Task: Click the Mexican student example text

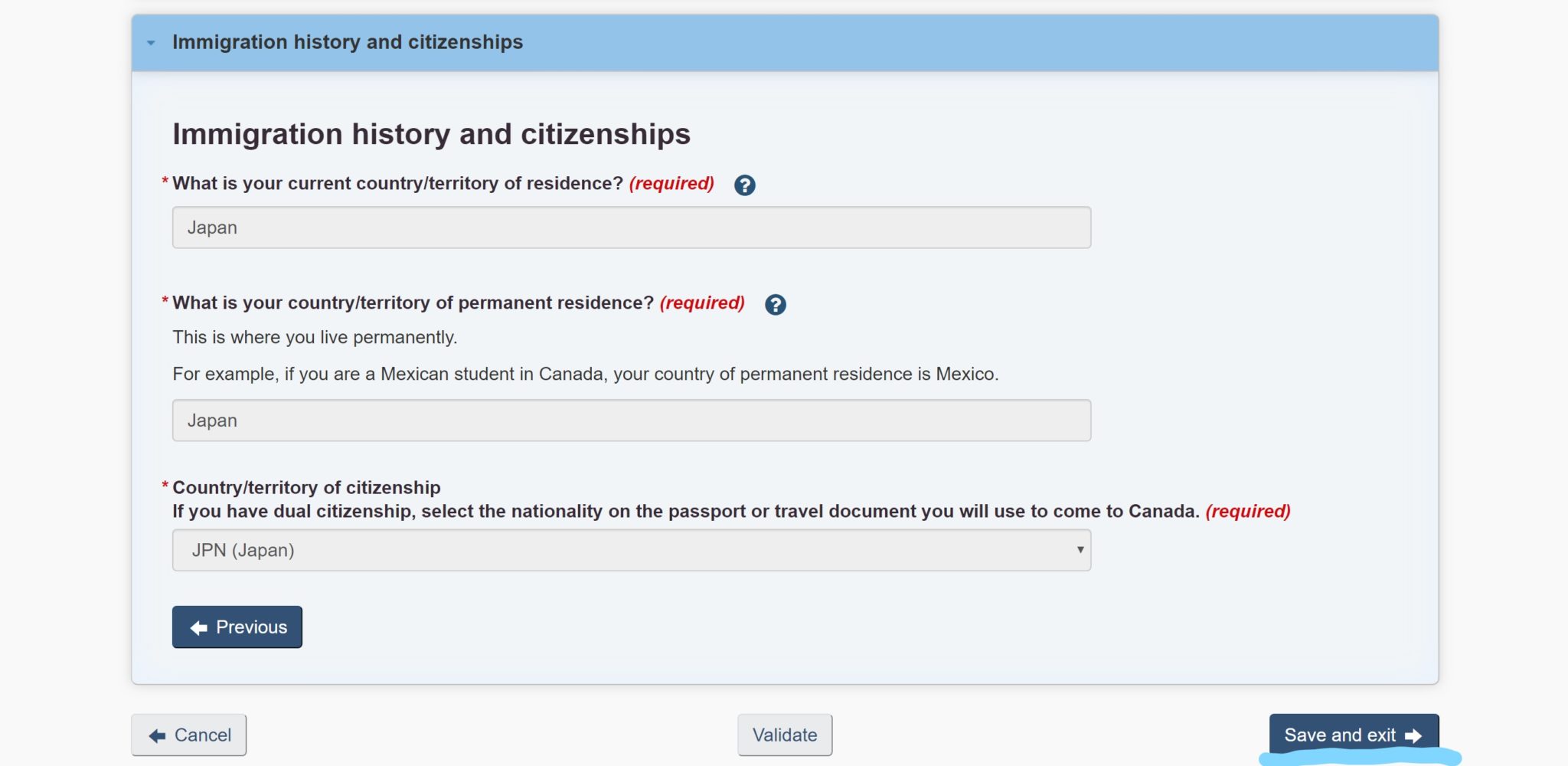Action: 585,375
